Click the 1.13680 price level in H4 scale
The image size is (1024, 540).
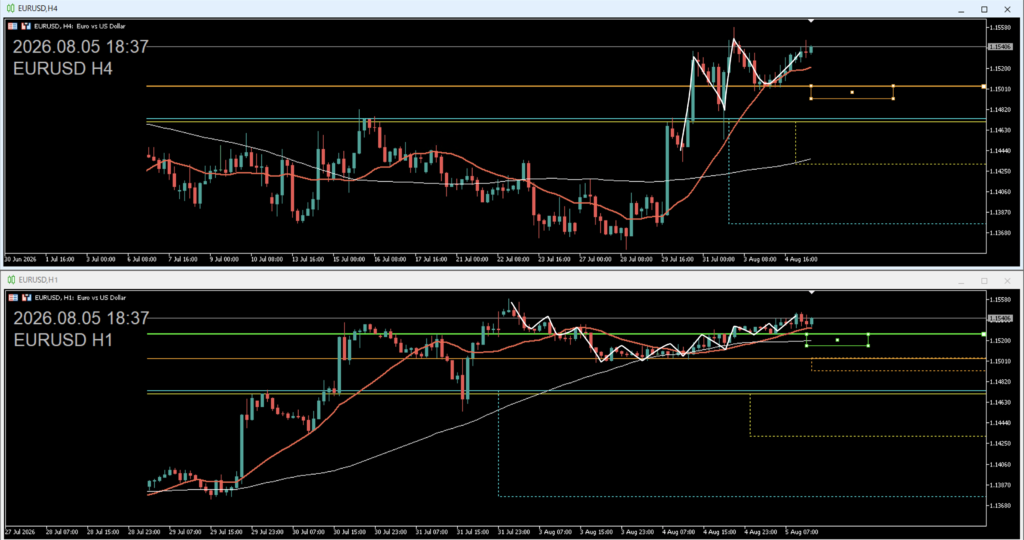pos(1000,233)
